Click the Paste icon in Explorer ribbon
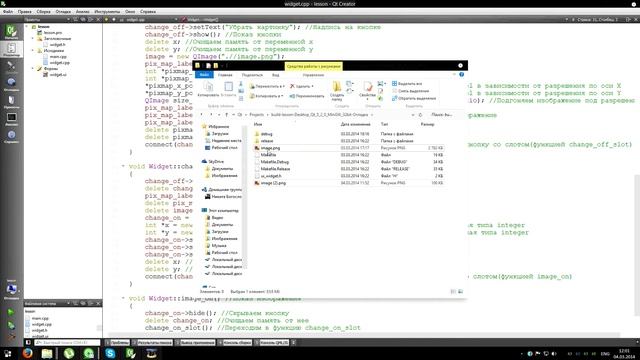The height and width of the screenshot is (360, 640). 228,89
